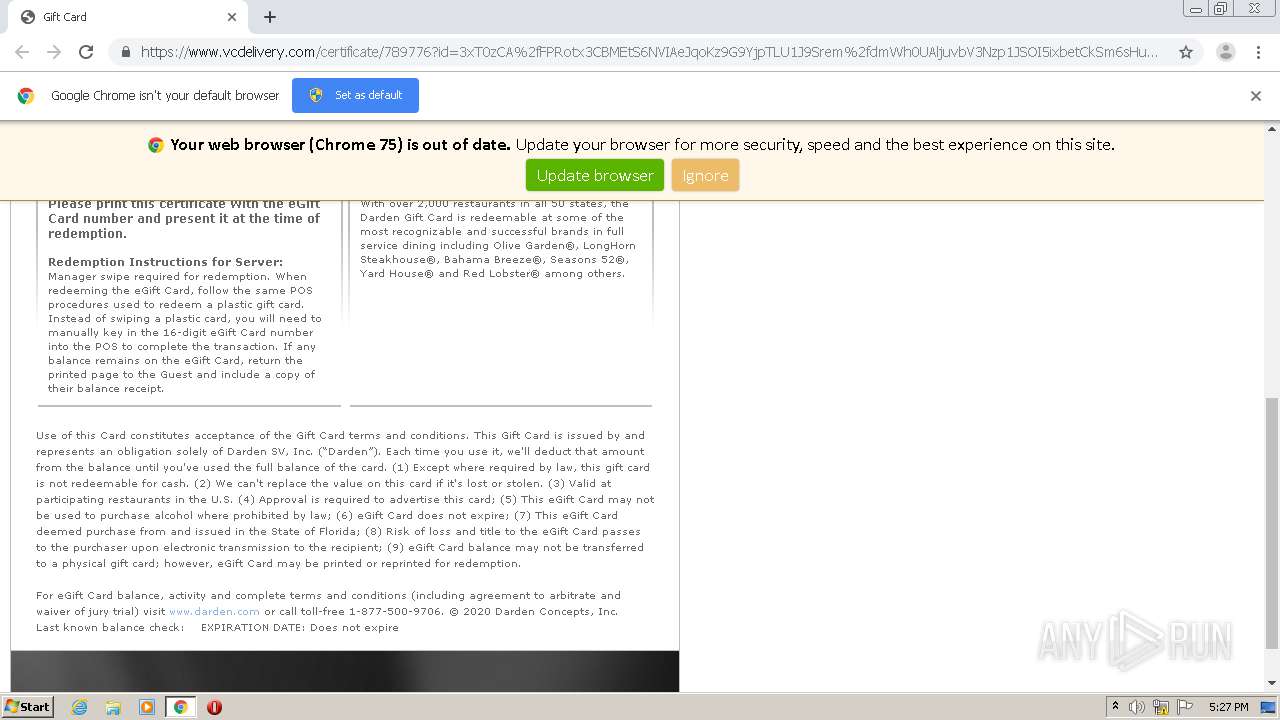Click 'EXPIRATION DATE: Does not expire' text
This screenshot has height=720, width=1280.
pyautogui.click(x=300, y=627)
